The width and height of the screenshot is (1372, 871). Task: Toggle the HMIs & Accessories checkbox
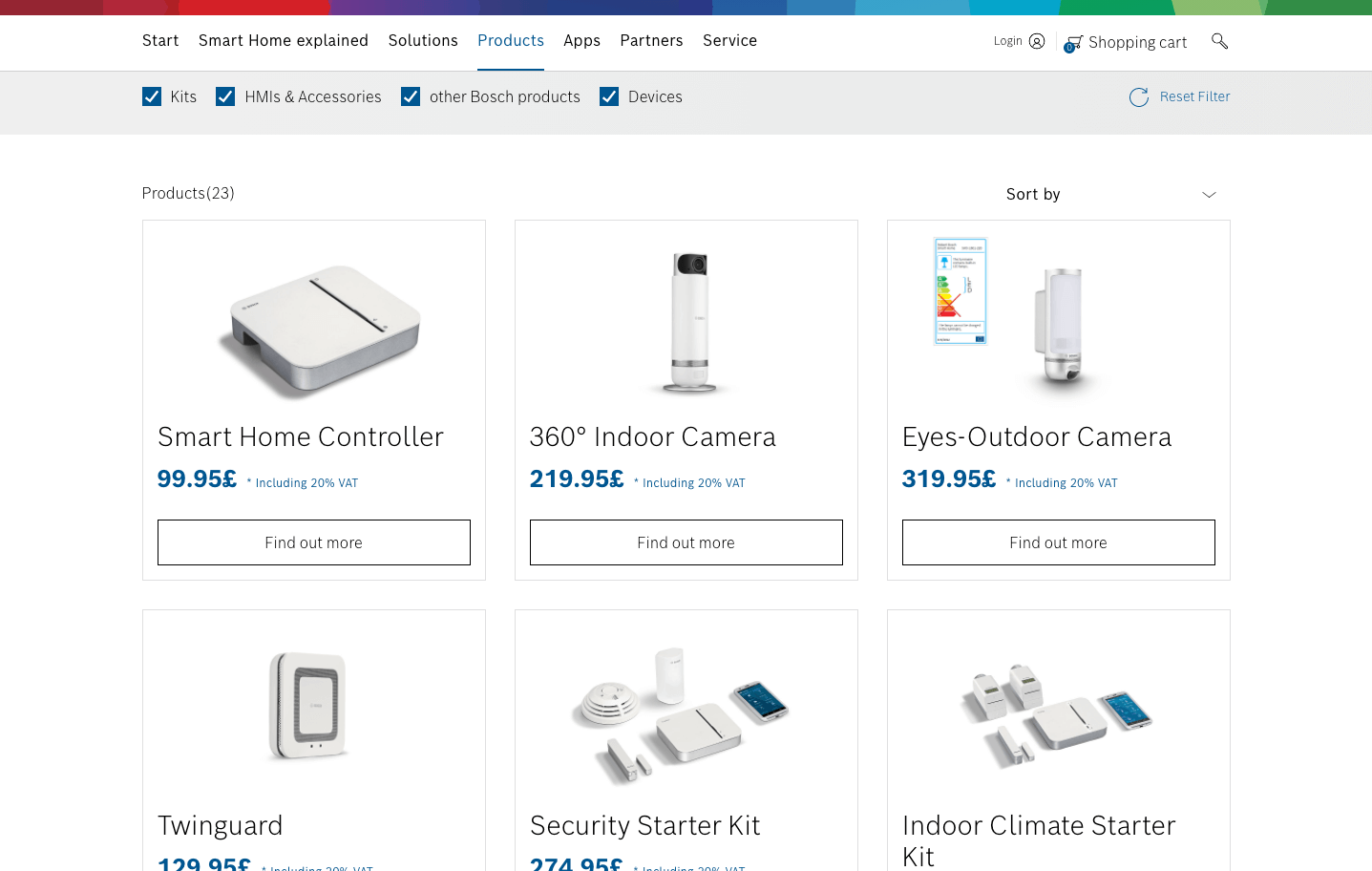225,96
